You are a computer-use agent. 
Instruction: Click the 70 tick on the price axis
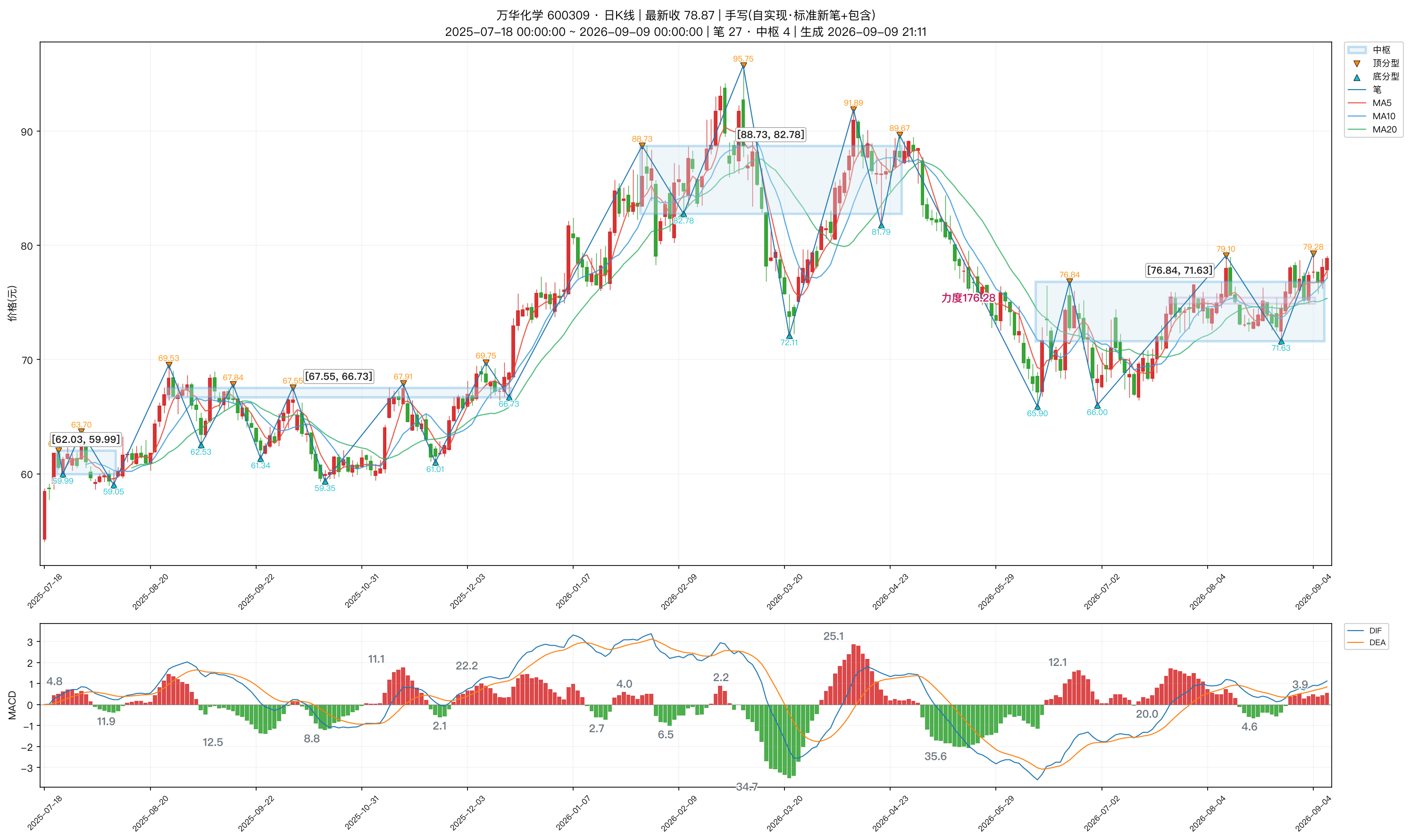[x=26, y=360]
